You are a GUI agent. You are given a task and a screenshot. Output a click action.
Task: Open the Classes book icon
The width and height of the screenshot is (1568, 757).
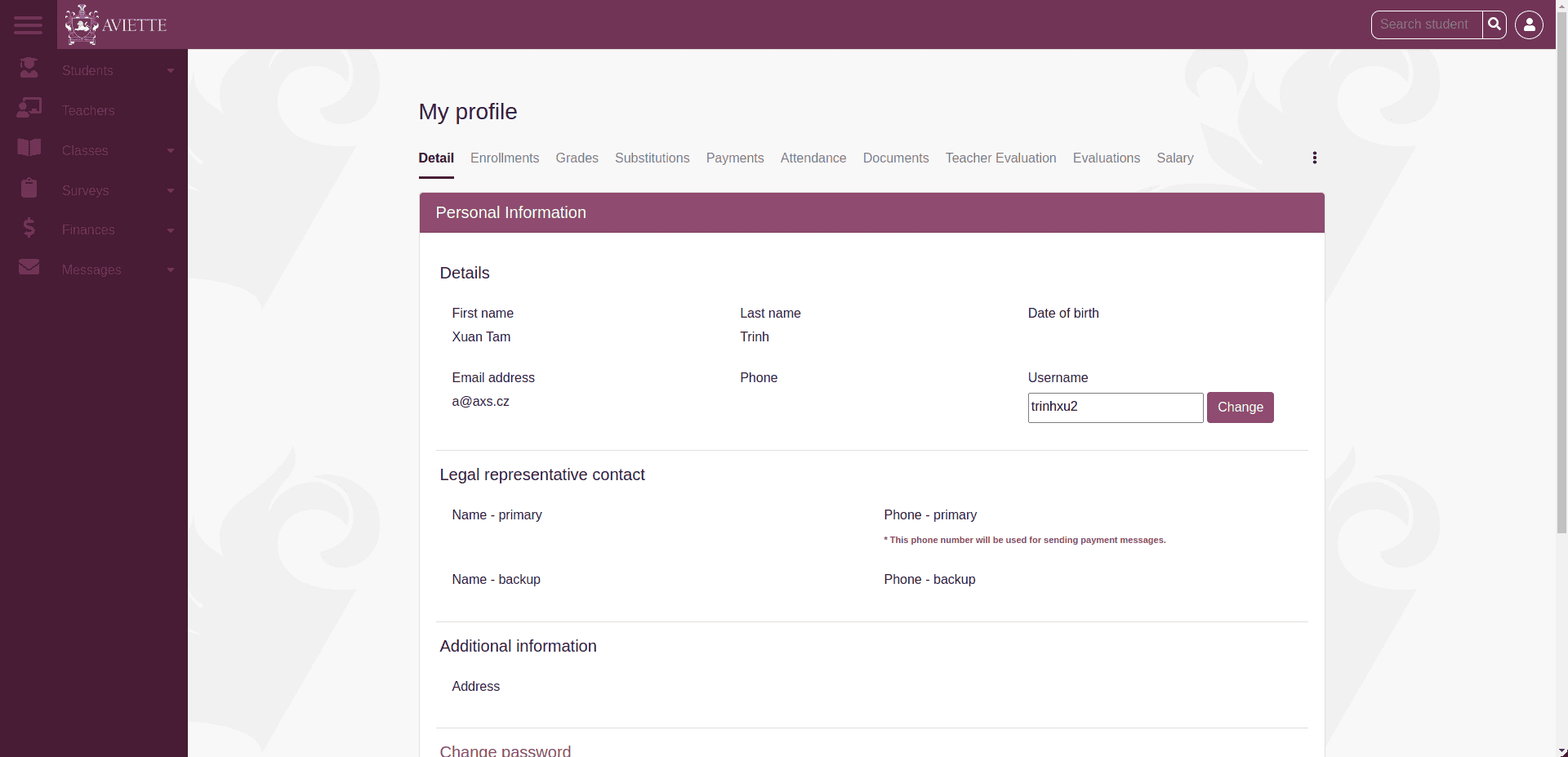(x=29, y=148)
